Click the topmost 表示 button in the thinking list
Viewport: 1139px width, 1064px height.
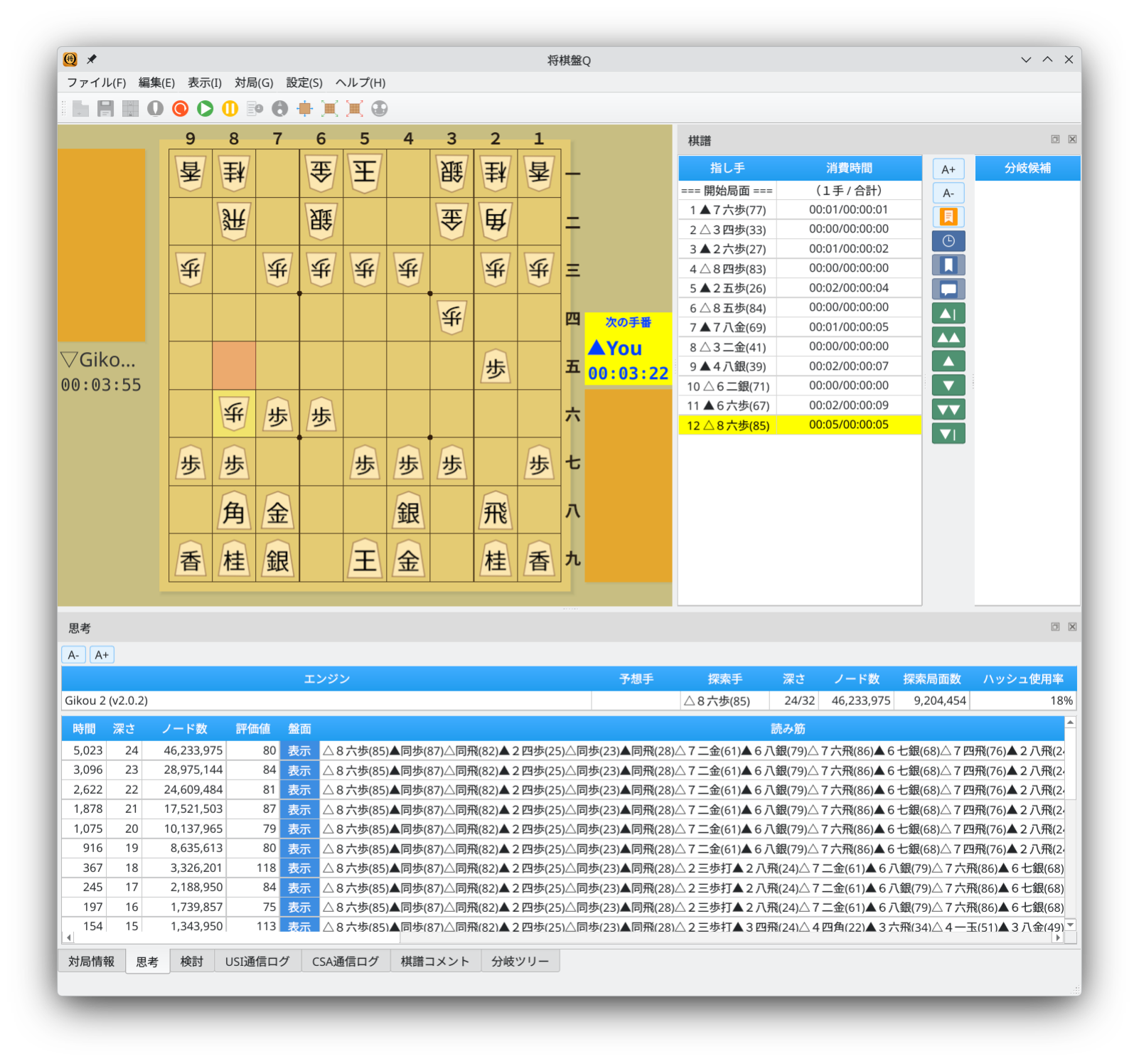[x=299, y=750]
